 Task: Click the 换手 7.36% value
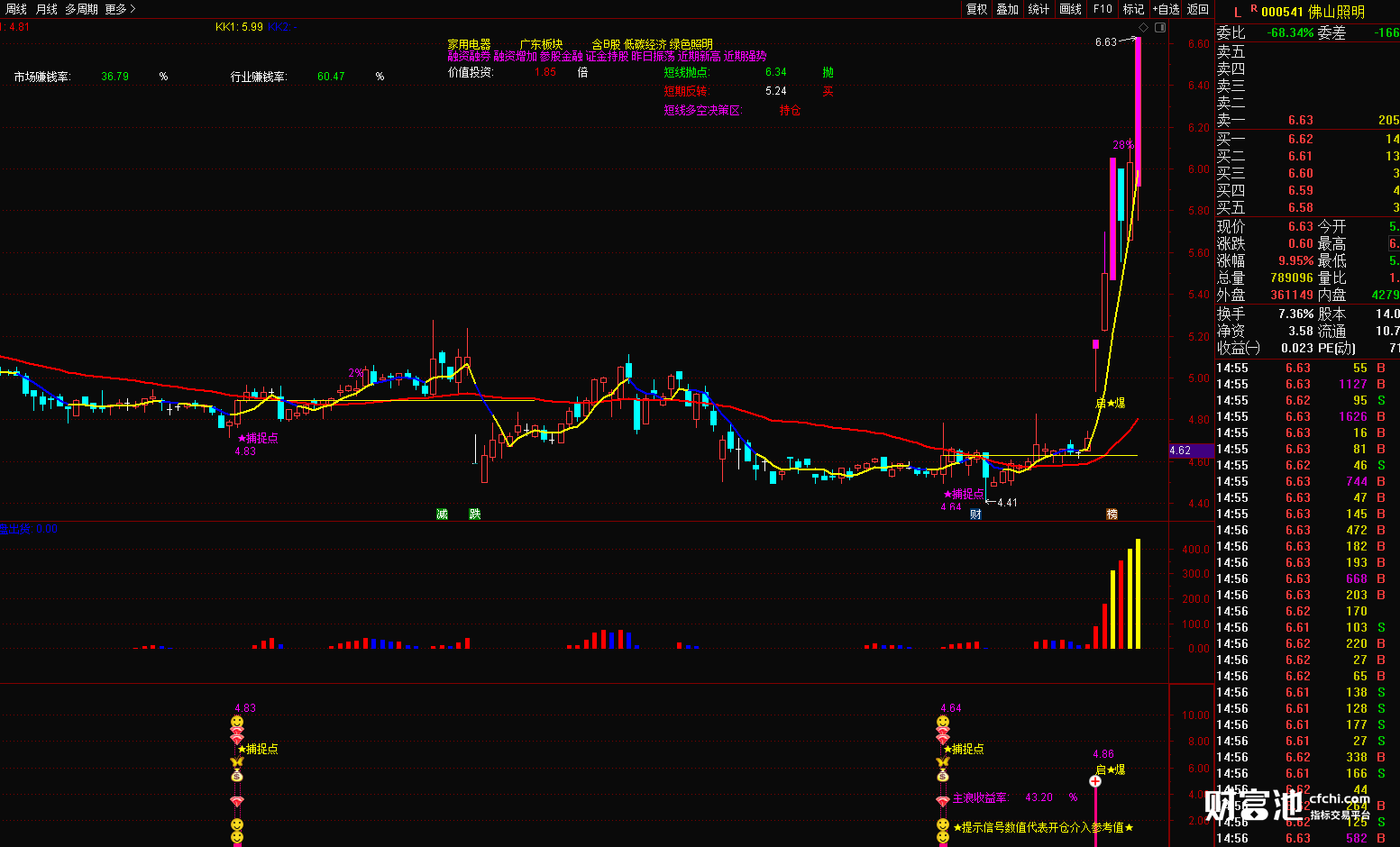pyautogui.click(x=1295, y=314)
